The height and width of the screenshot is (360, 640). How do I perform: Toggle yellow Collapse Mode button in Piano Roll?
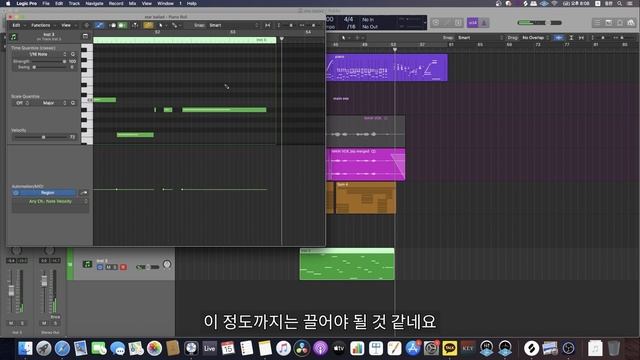point(148,25)
